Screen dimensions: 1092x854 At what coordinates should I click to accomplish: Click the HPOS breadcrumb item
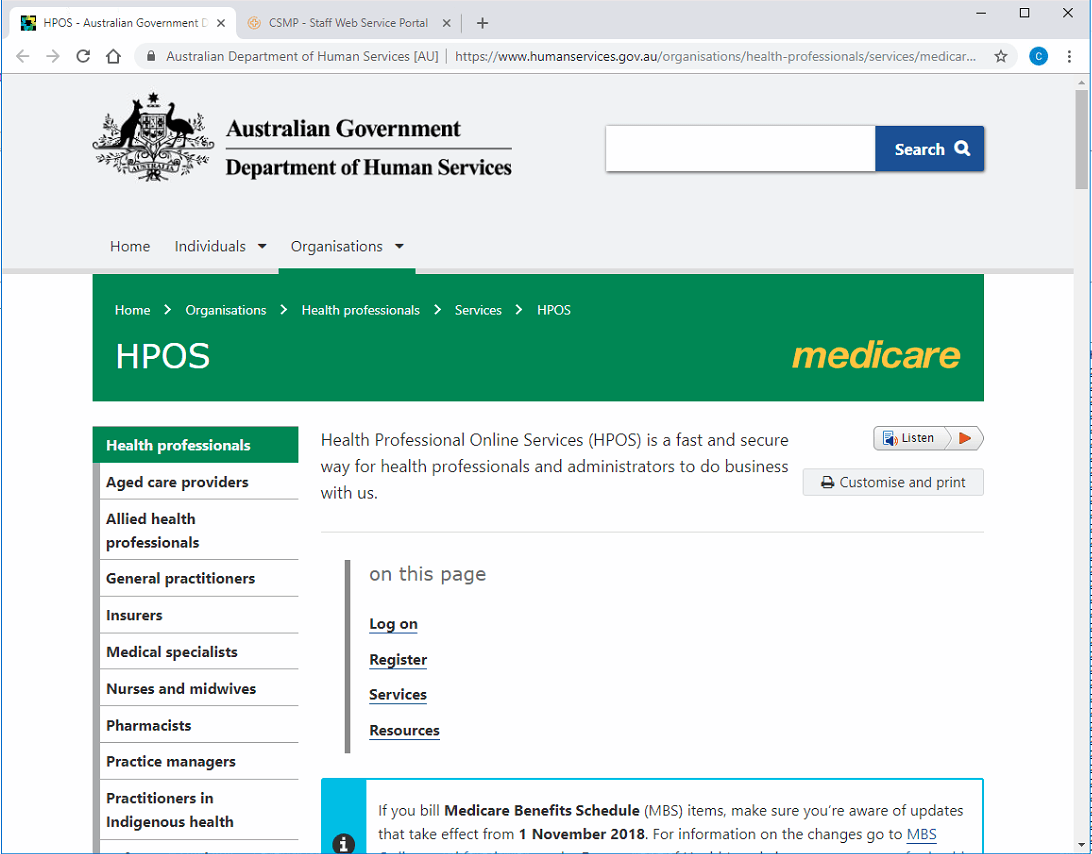pyautogui.click(x=554, y=310)
